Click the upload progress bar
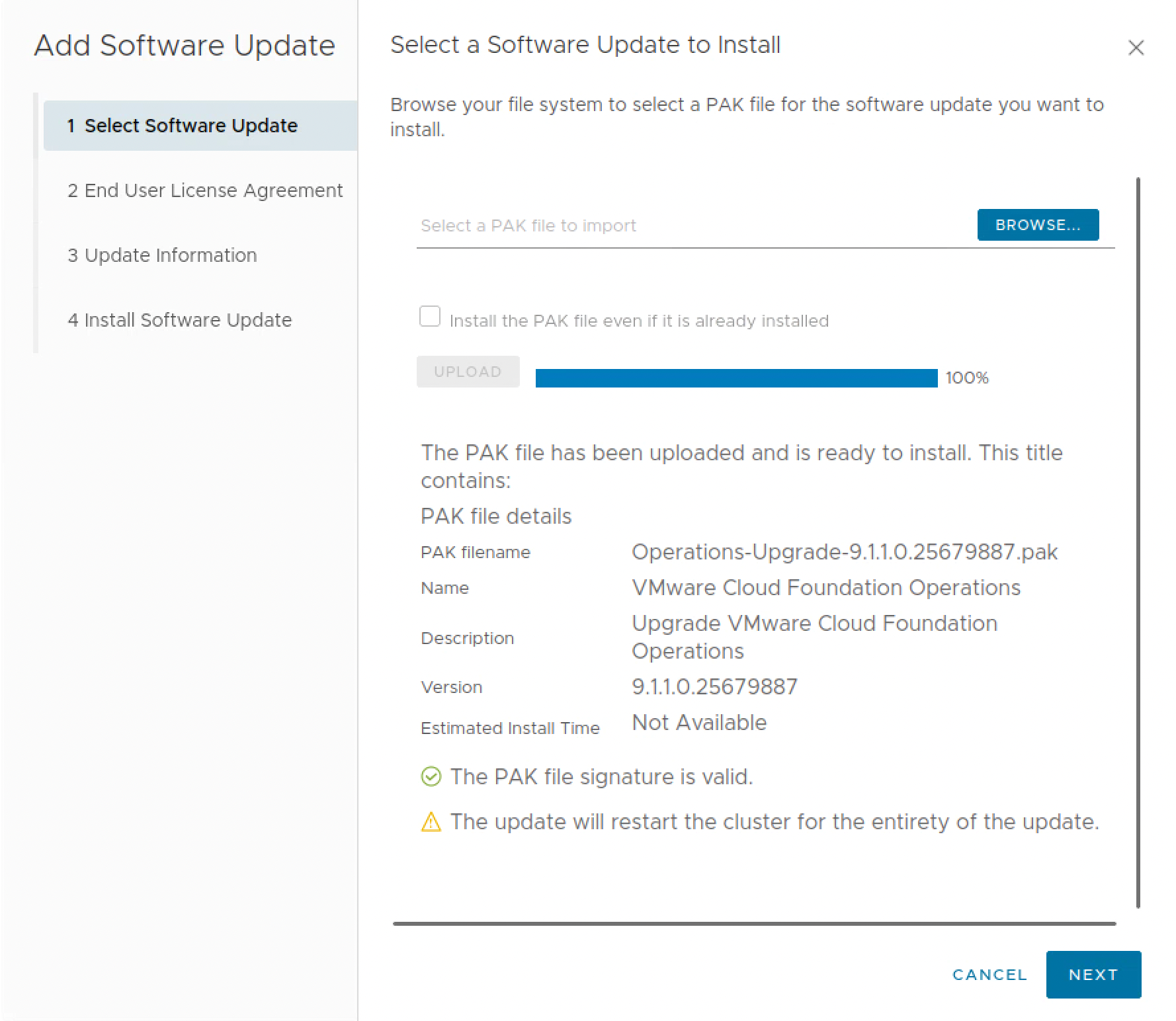The height and width of the screenshot is (1021, 1176). point(736,378)
